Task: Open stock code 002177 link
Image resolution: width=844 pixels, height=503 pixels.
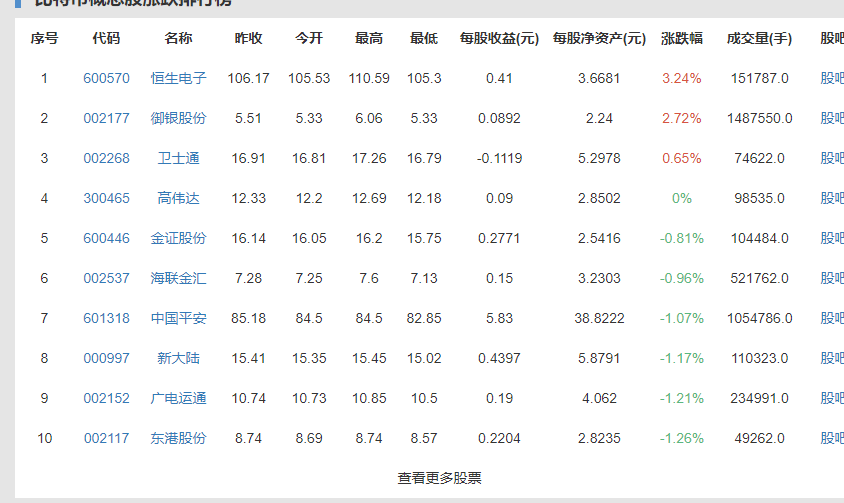Action: pyautogui.click(x=106, y=118)
